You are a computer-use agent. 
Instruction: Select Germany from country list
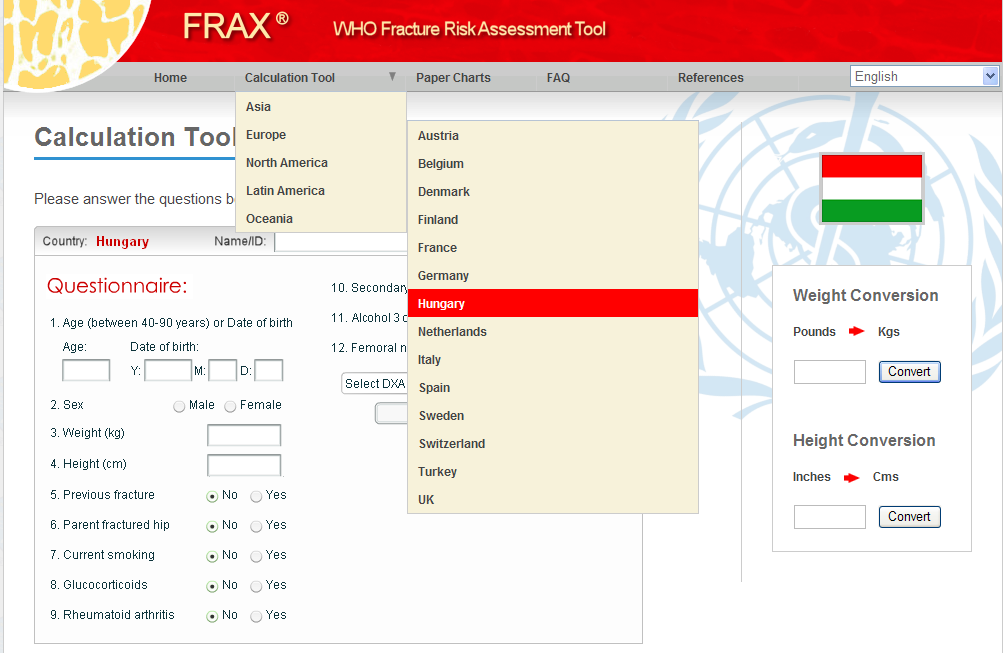(553, 276)
